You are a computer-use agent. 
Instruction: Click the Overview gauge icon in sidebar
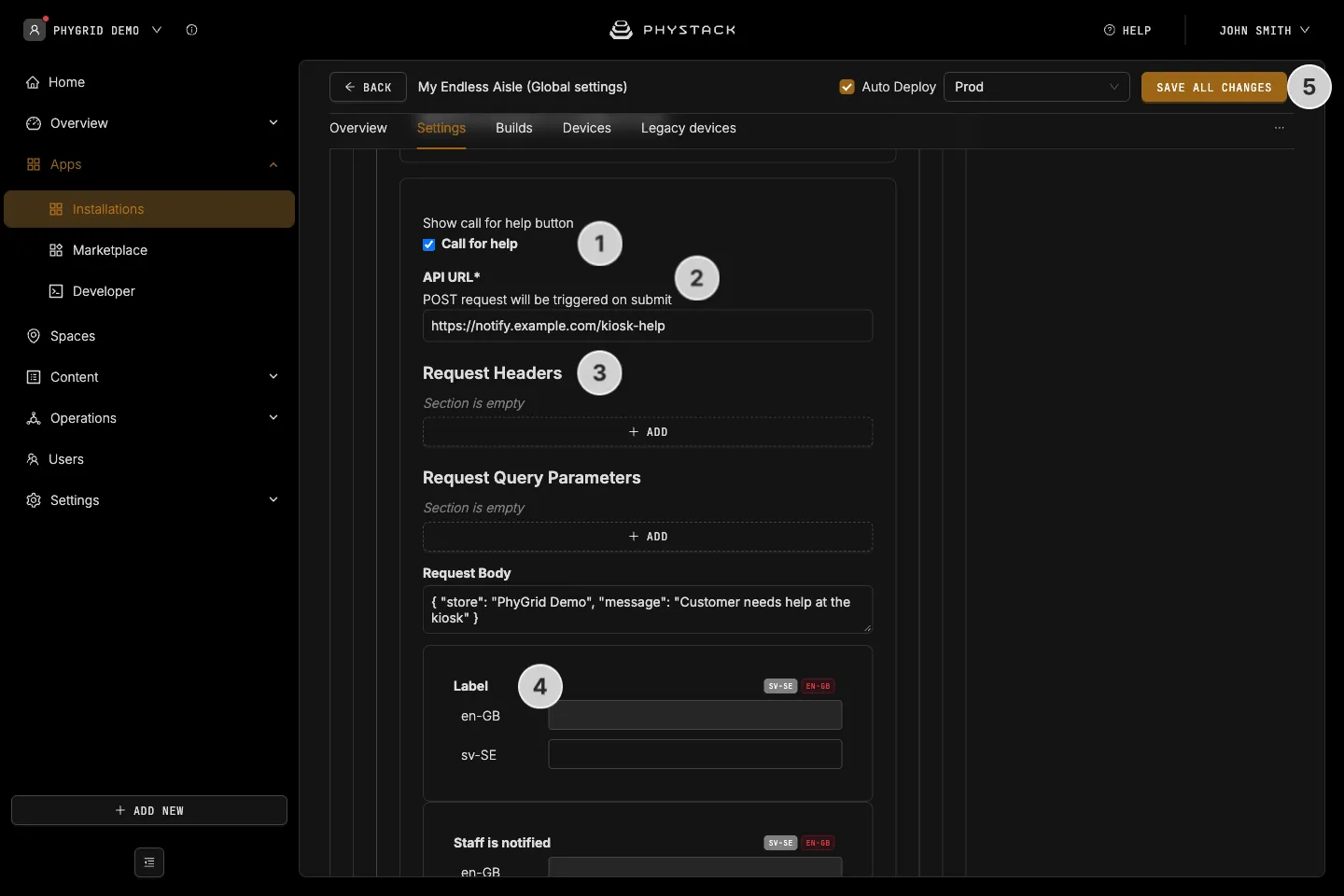(34, 123)
